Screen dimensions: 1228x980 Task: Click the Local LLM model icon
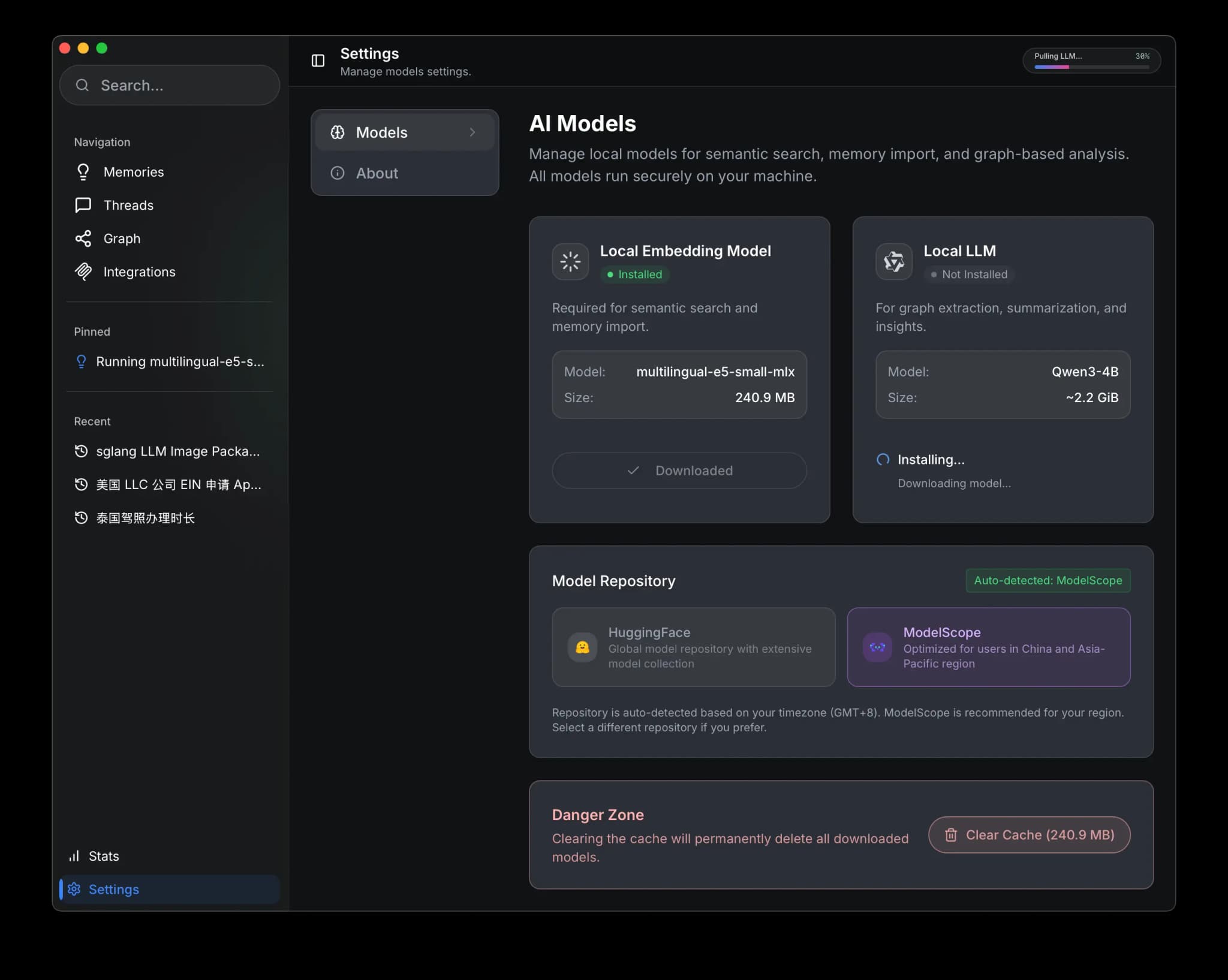(893, 261)
